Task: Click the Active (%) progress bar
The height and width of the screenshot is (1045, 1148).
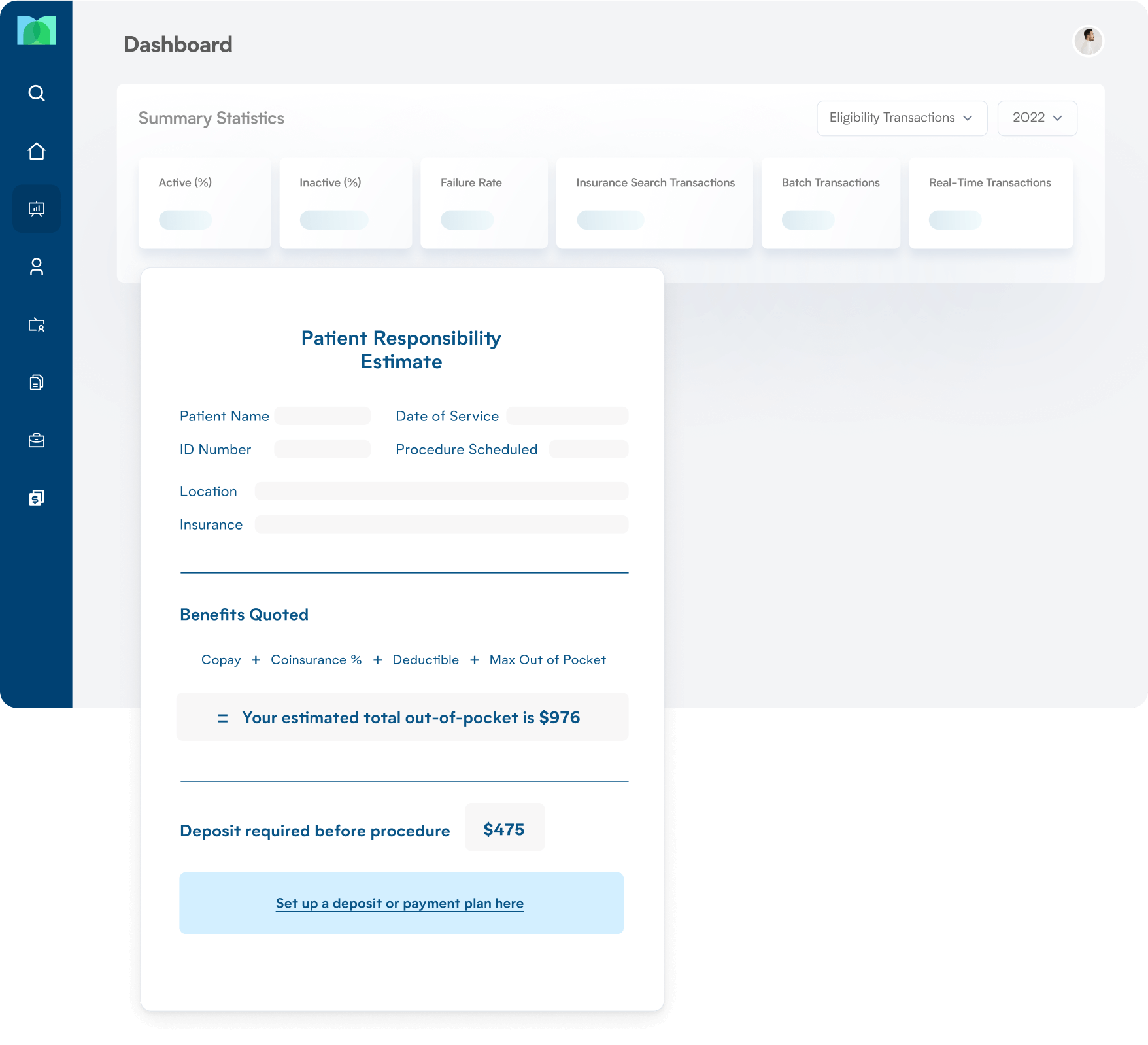Action: click(185, 220)
